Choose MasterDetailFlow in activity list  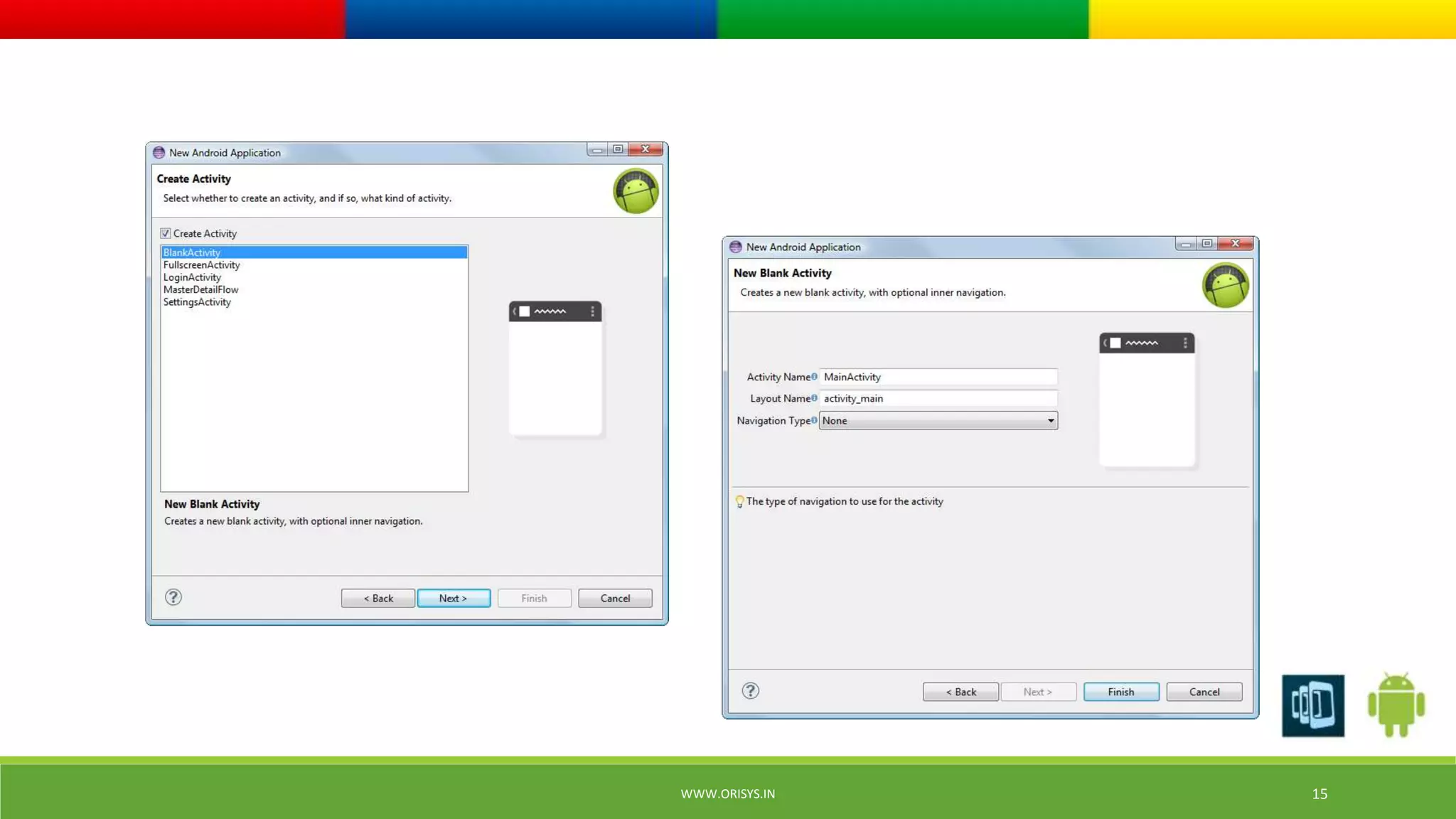click(x=200, y=289)
